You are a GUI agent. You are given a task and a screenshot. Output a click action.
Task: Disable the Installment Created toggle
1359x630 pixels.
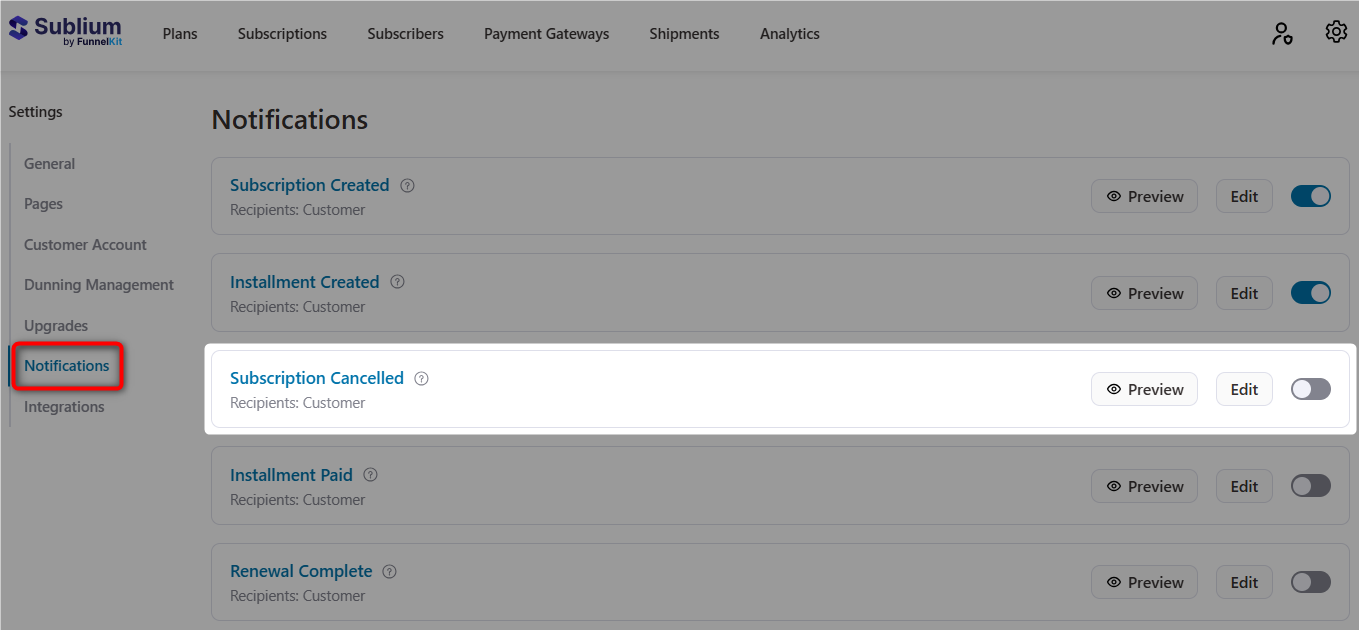(1310, 292)
